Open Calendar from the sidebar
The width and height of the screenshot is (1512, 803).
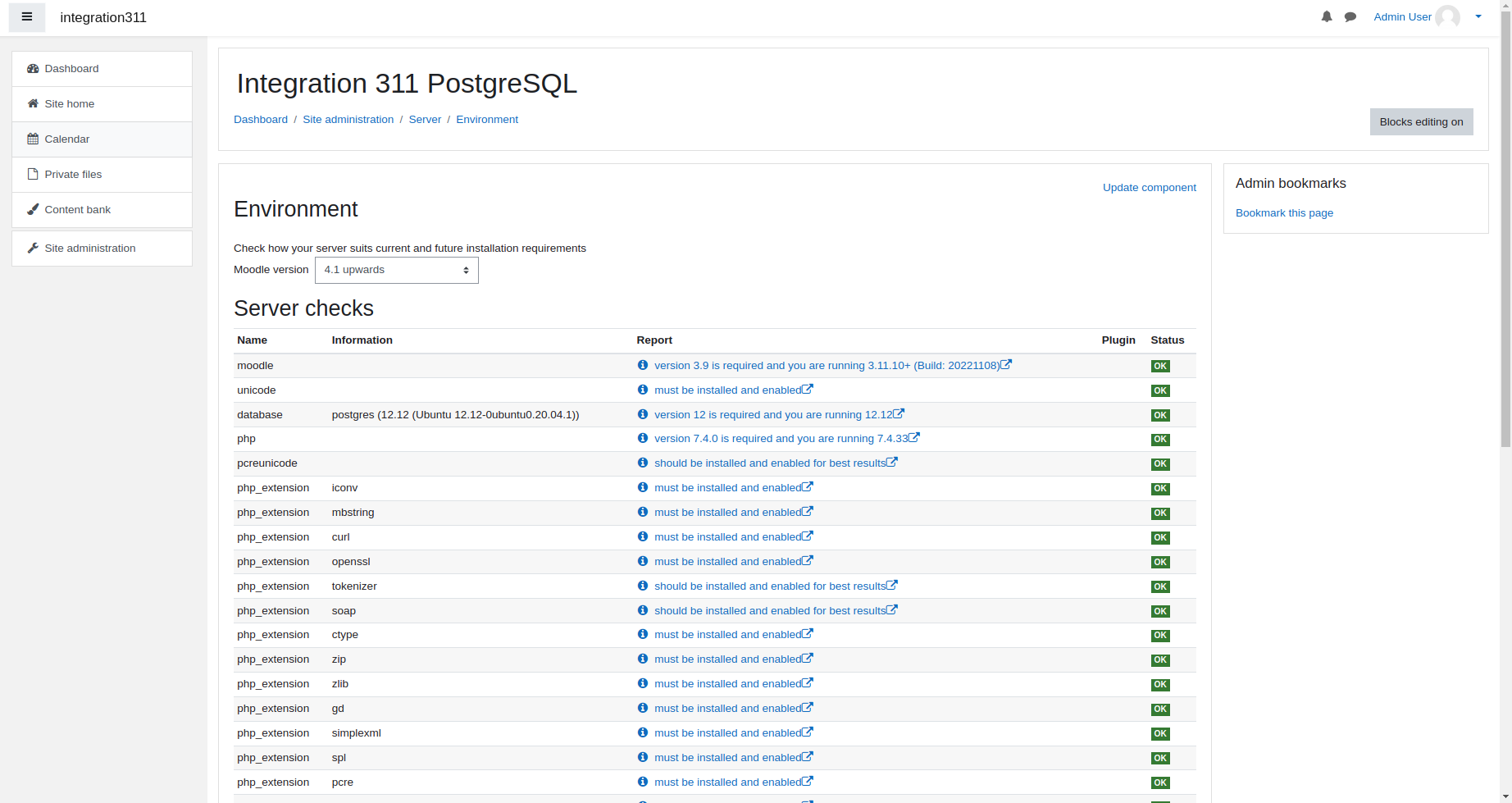tap(102, 139)
